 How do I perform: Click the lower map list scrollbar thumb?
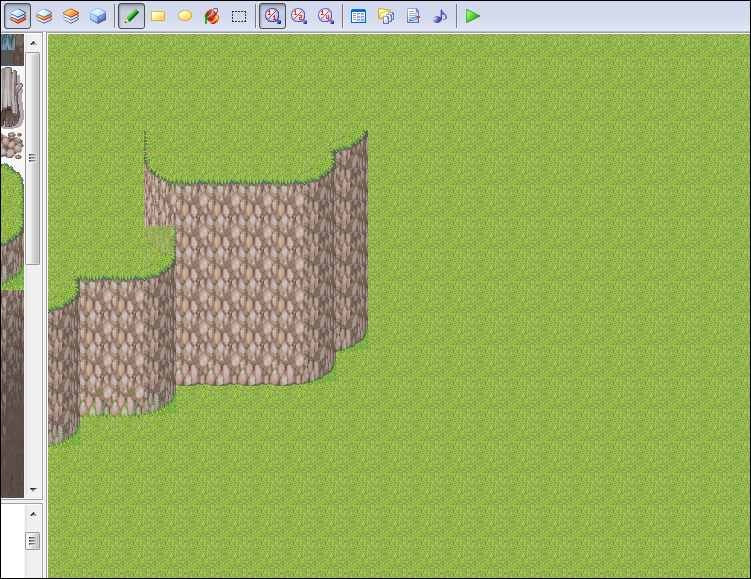[x=33, y=541]
